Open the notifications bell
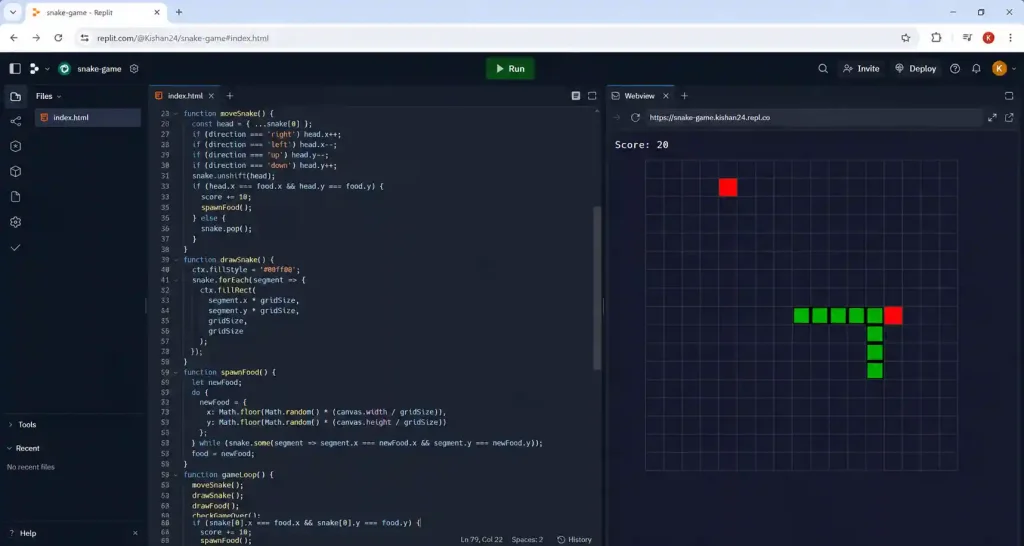The width and height of the screenshot is (1024, 546). (976, 69)
